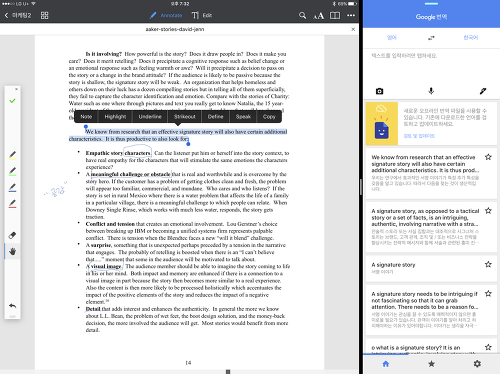Select target language Korean
The image size is (500, 374).
pos(471,38)
